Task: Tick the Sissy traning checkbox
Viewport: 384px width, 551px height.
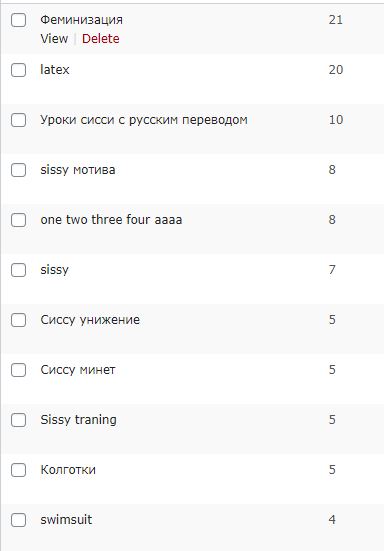Action: tap(18, 420)
